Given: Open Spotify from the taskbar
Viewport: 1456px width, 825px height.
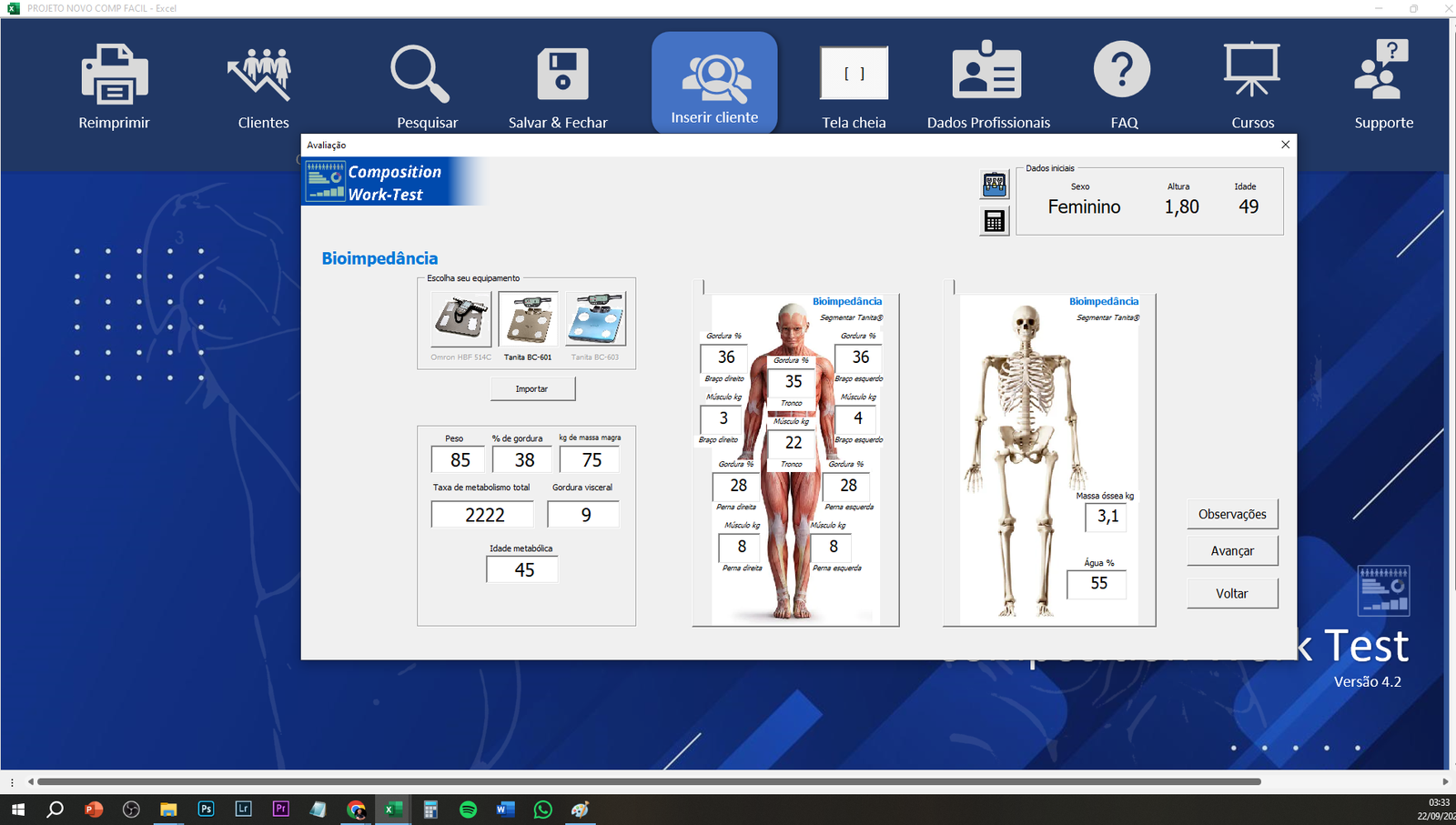Looking at the screenshot, I should (468, 810).
